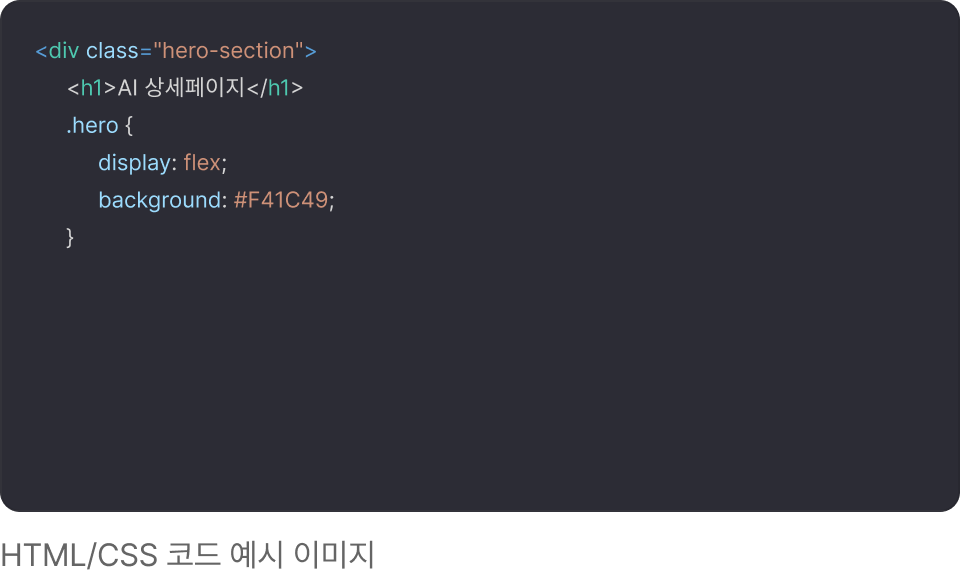Click the "flex" property value

pyautogui.click(x=201, y=163)
